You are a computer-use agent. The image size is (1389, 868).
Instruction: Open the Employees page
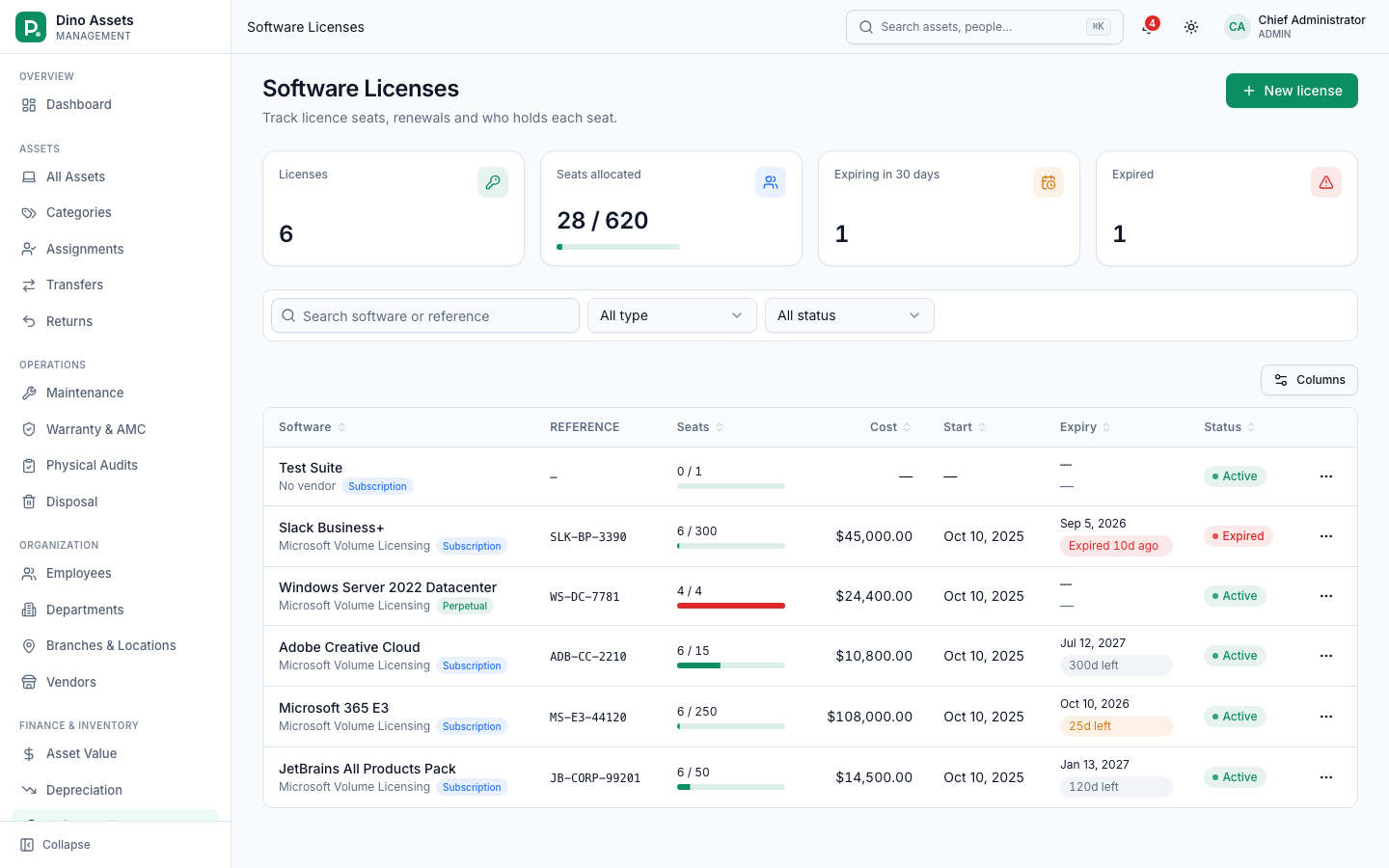tap(116, 573)
